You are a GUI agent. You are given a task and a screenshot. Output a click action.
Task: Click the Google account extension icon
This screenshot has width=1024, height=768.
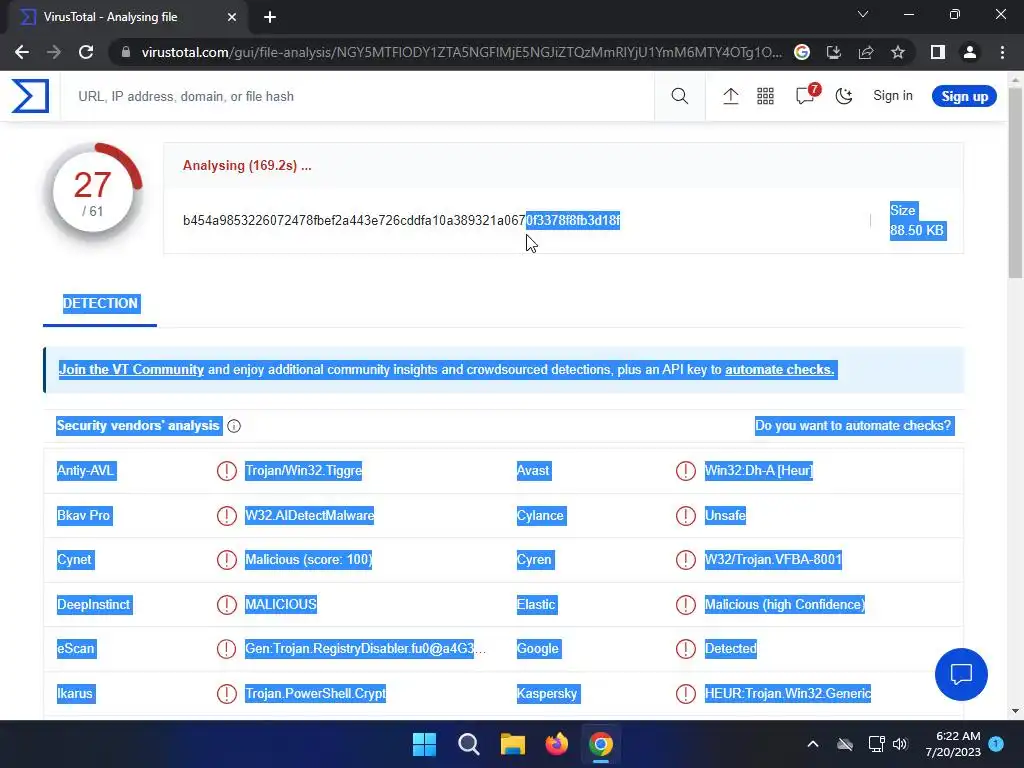tap(802, 52)
